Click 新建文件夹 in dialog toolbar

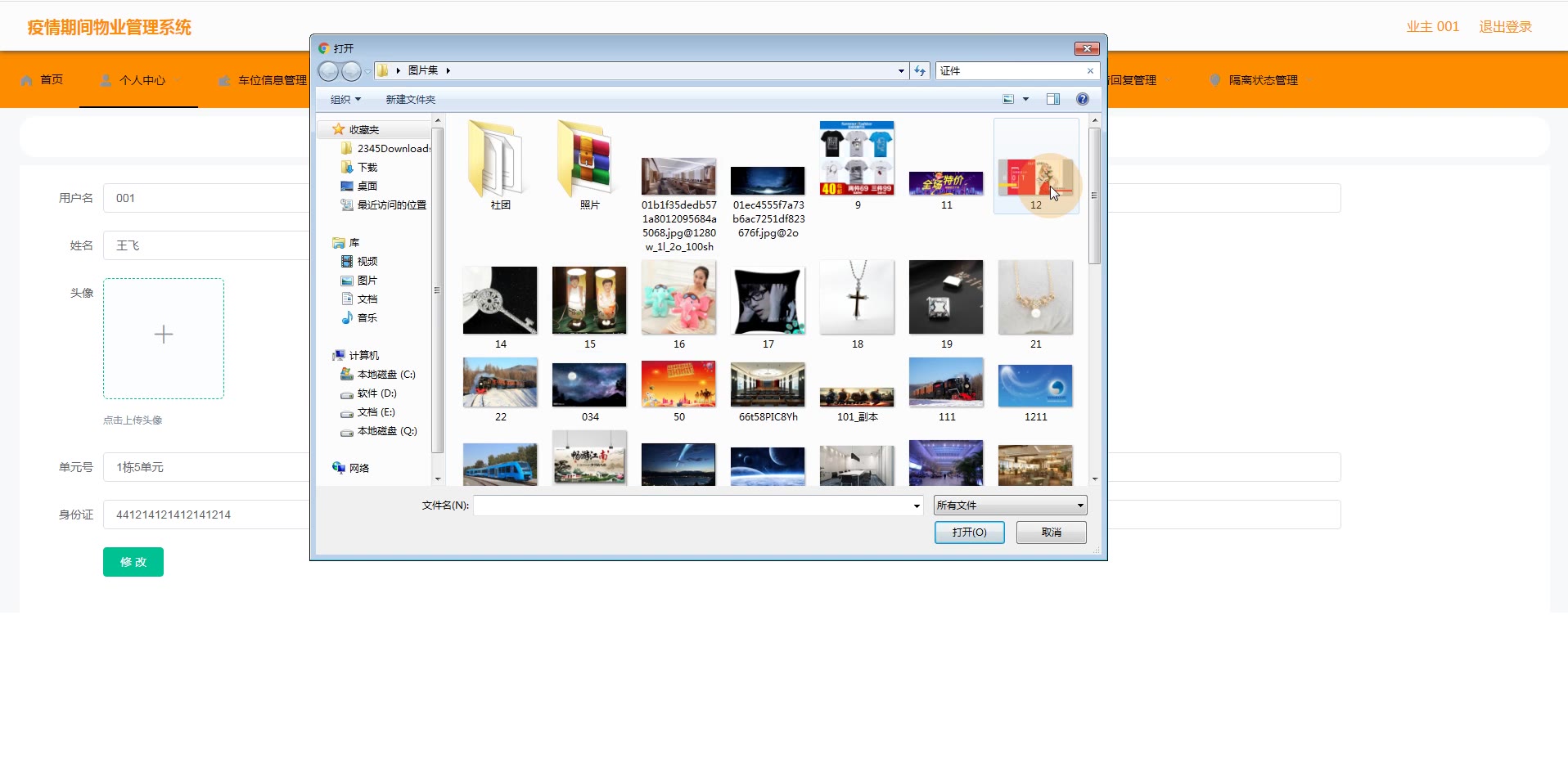410,99
